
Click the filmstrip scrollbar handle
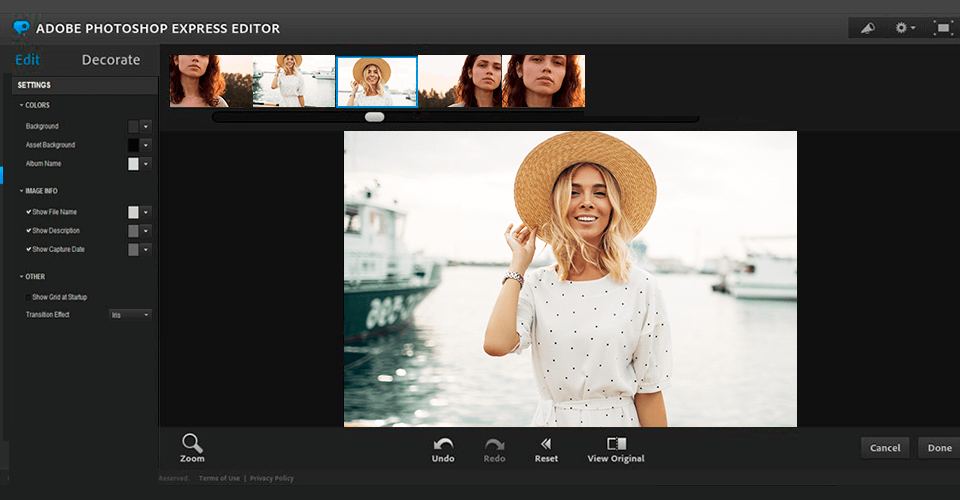click(x=375, y=117)
